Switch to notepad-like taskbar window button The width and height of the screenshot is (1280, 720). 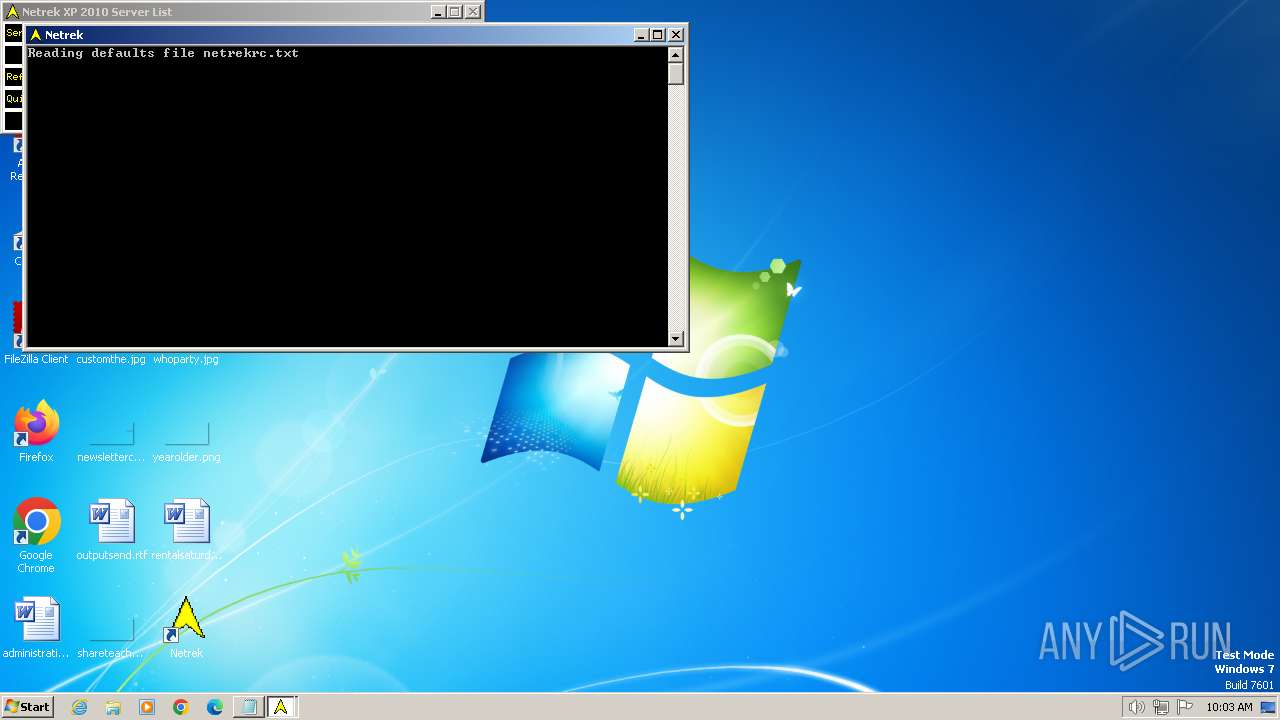(x=247, y=707)
